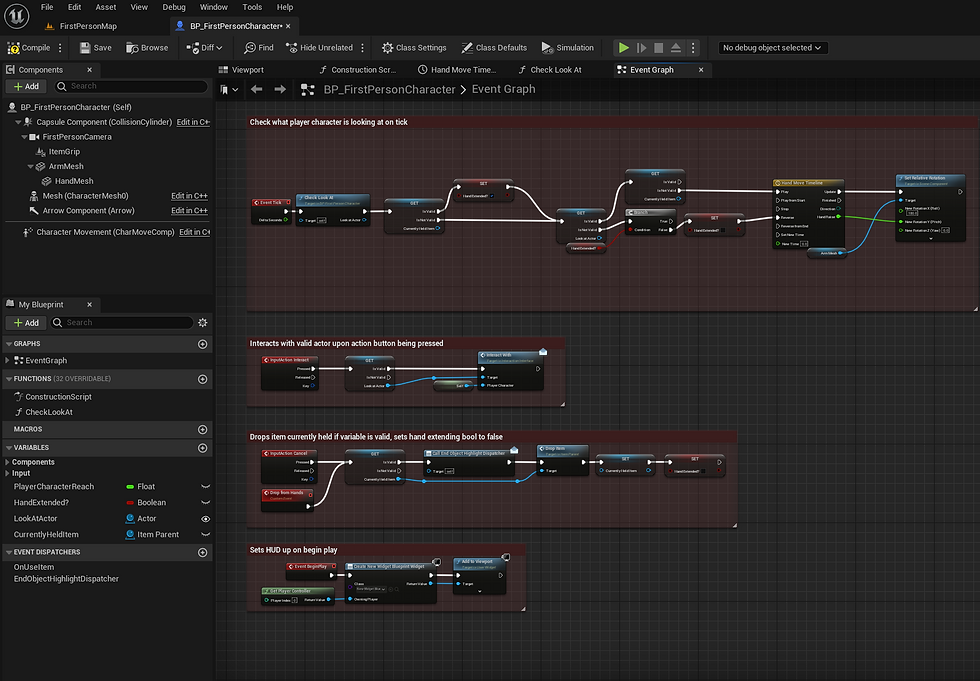Image resolution: width=980 pixels, height=681 pixels.
Task: Add a new event dispatcher with plus icon
Action: 202,552
